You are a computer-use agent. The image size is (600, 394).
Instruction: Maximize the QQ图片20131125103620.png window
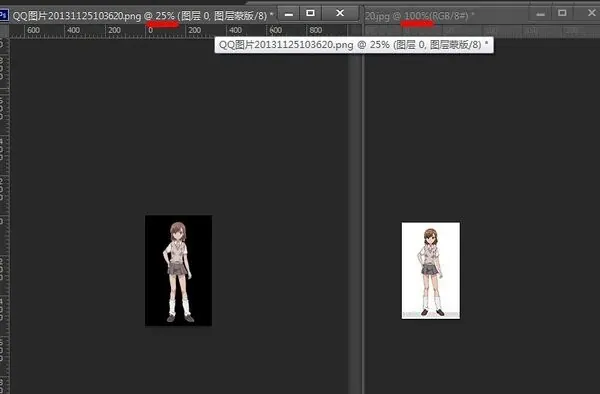point(310,13)
